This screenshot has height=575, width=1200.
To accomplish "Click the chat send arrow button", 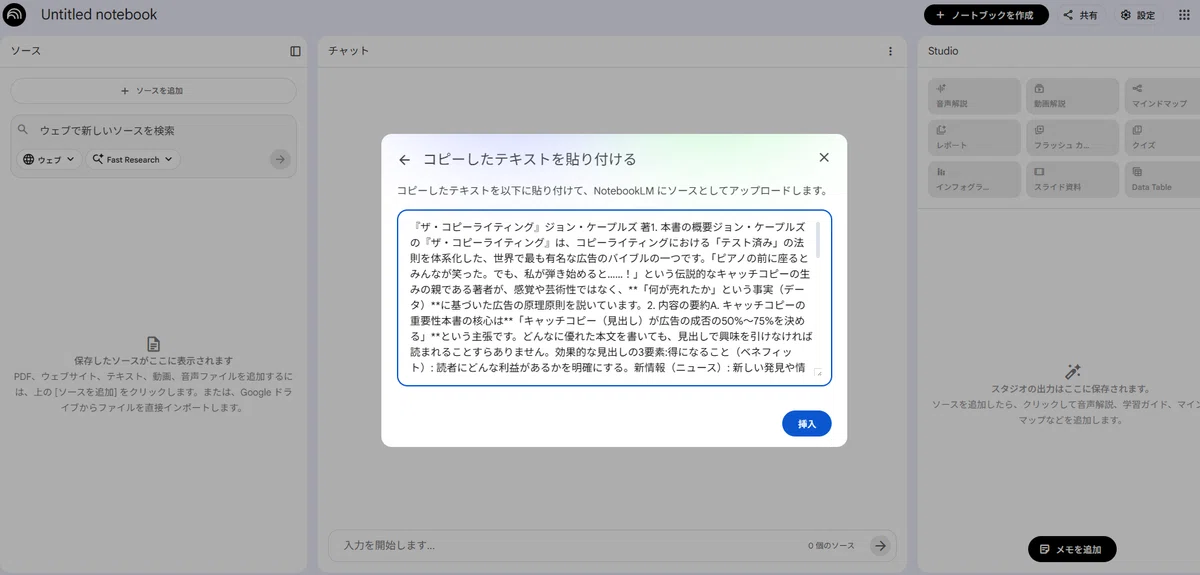I will point(879,545).
